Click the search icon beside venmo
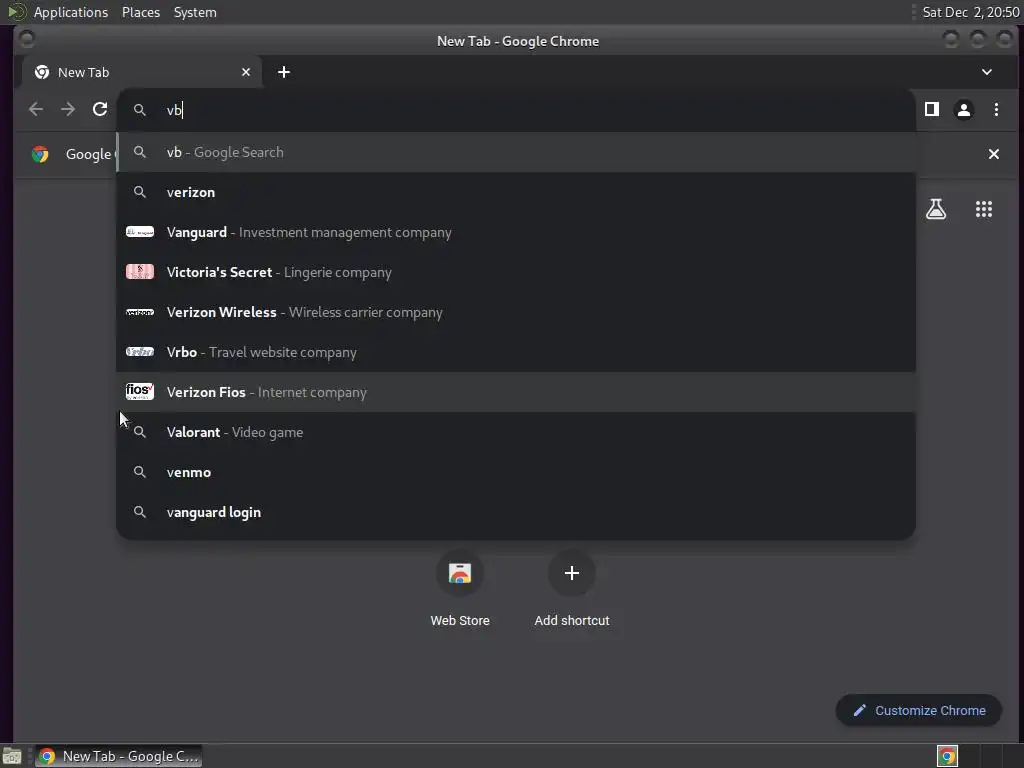1024x768 pixels. coord(140,472)
